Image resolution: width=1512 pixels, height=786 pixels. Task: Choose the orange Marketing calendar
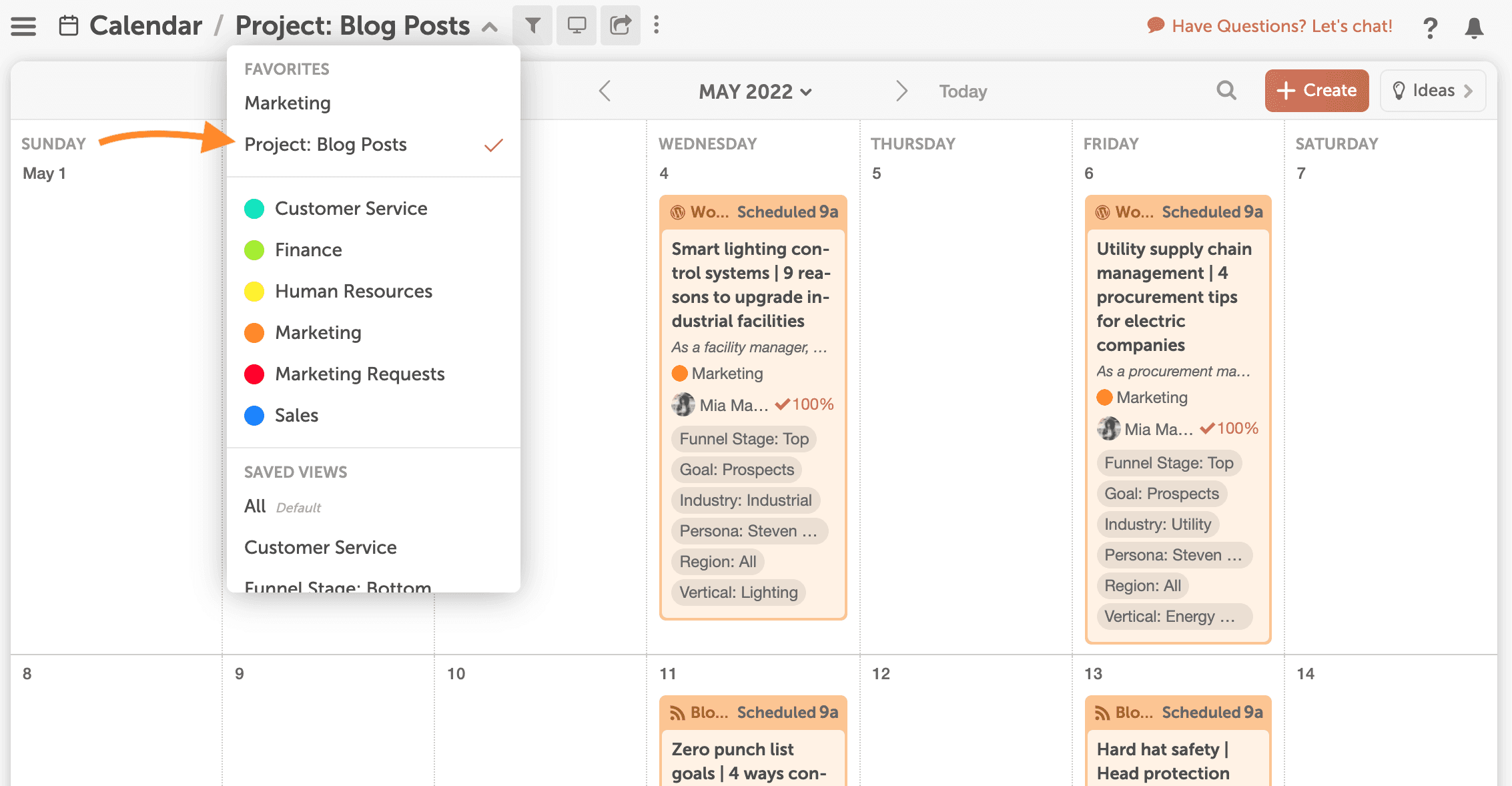(x=318, y=332)
